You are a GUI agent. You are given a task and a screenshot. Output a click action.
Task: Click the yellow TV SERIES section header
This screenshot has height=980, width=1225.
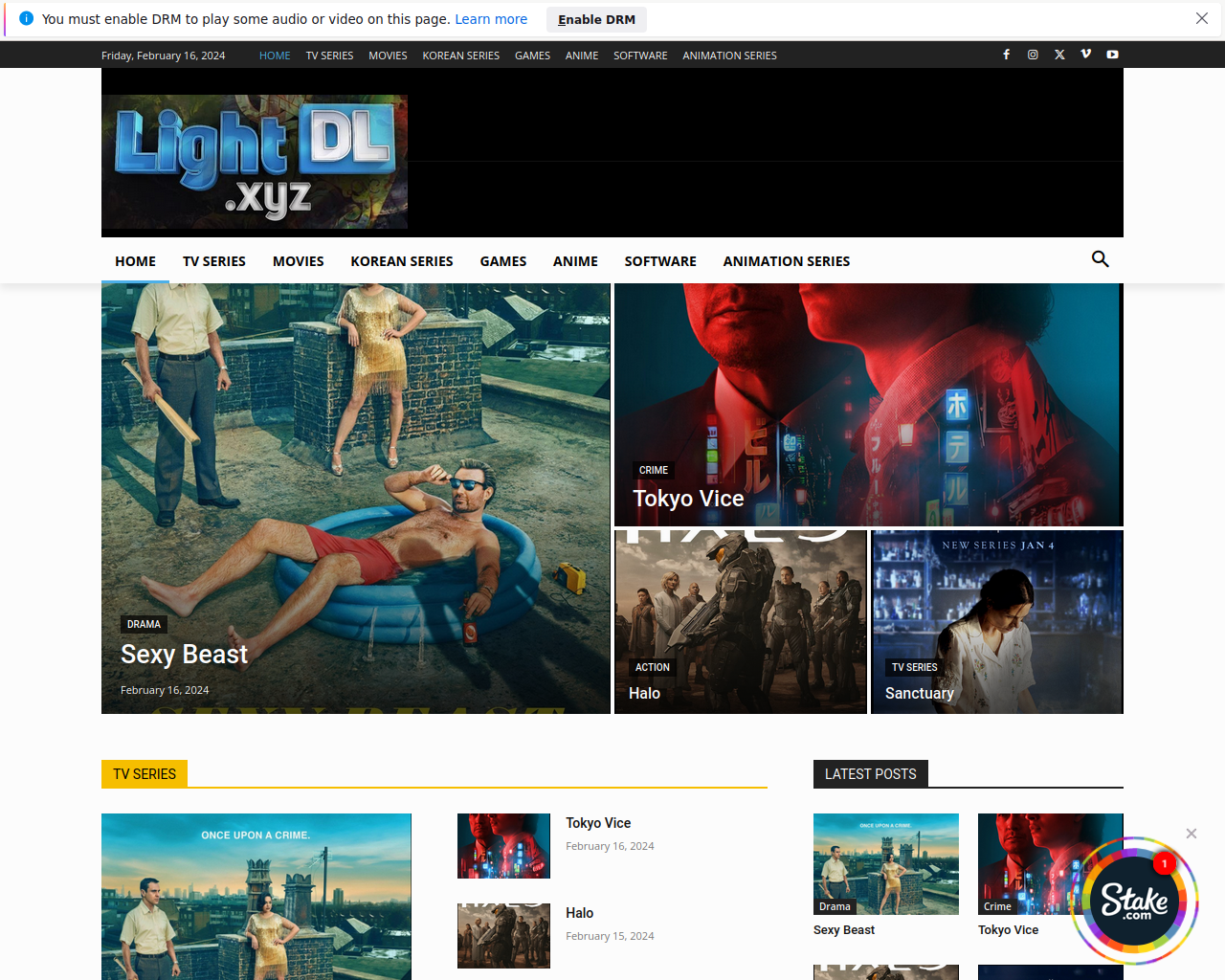point(145,774)
